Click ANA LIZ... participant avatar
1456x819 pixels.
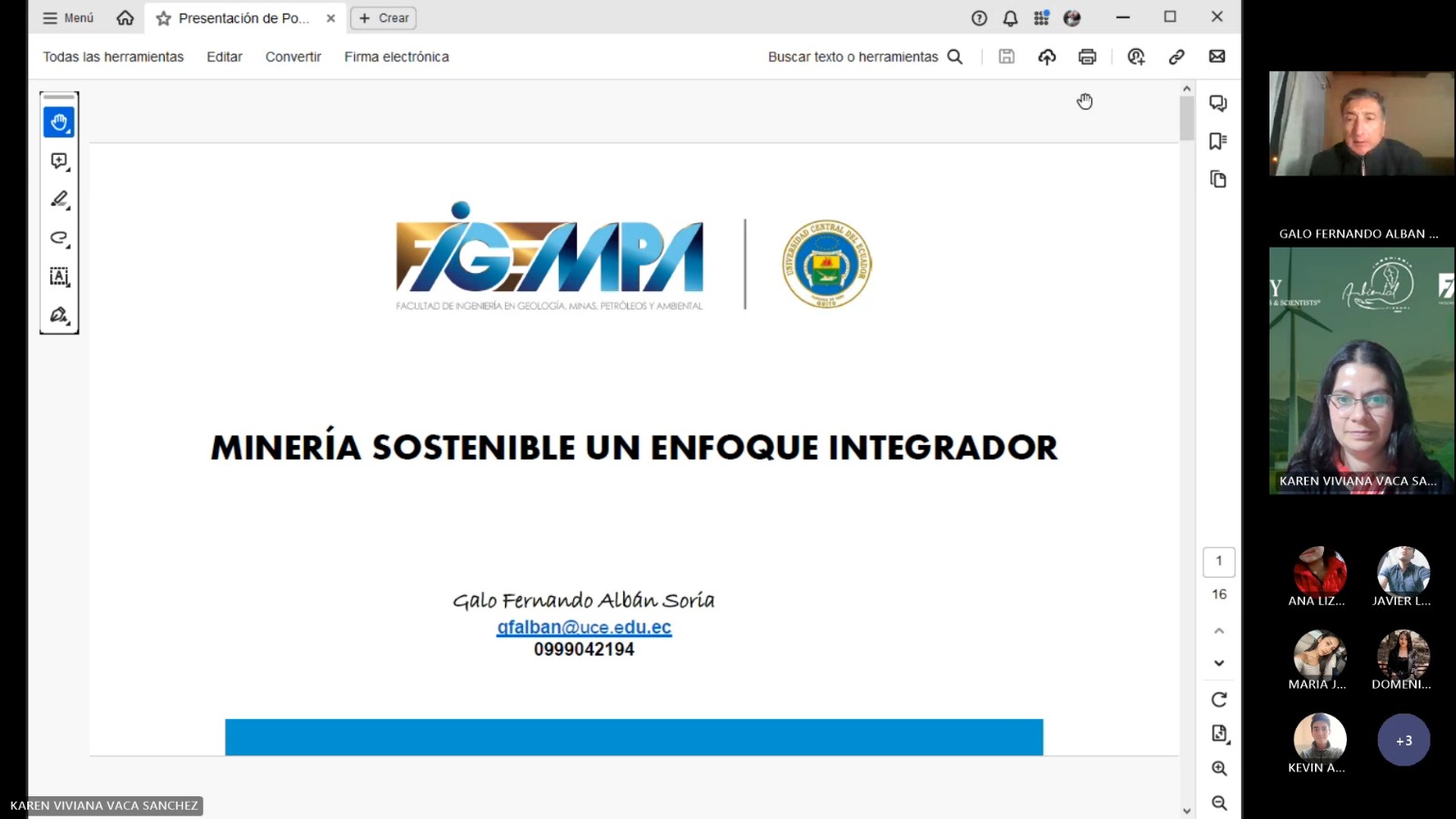coord(1319,571)
